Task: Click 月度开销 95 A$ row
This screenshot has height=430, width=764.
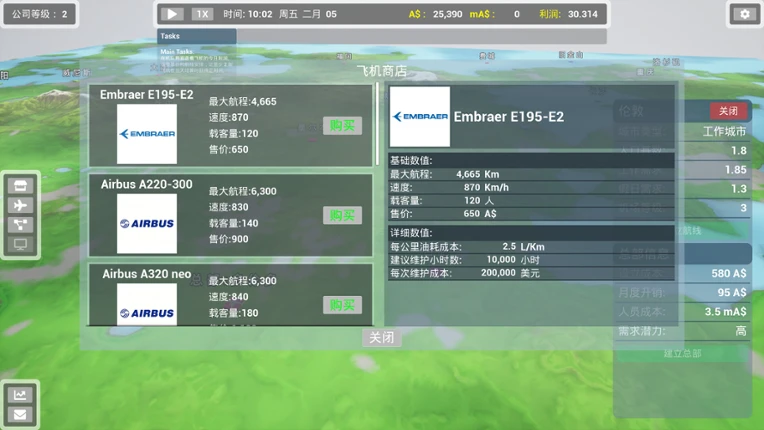Action: 682,292
